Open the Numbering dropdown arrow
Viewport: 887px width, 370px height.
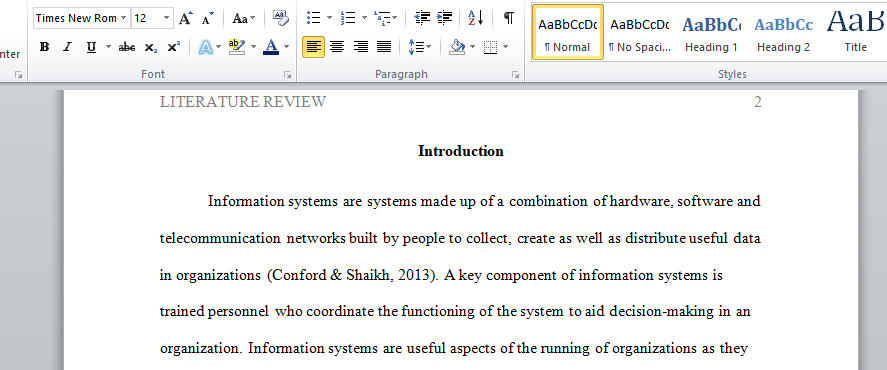point(364,18)
